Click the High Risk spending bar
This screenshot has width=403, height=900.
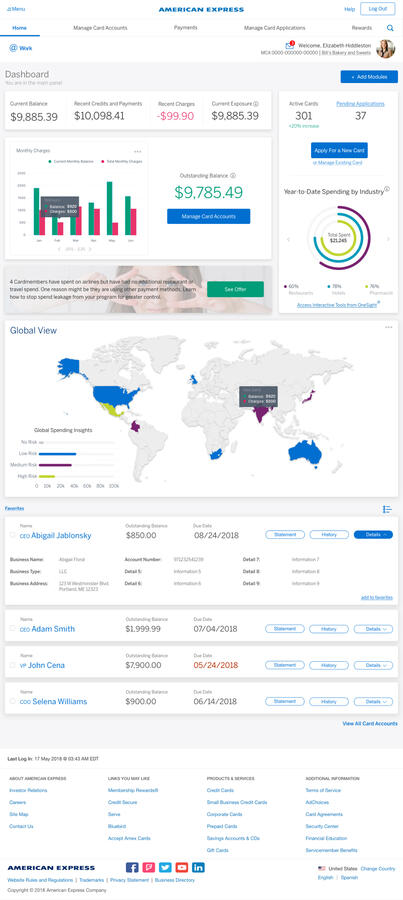pyautogui.click(x=46, y=476)
